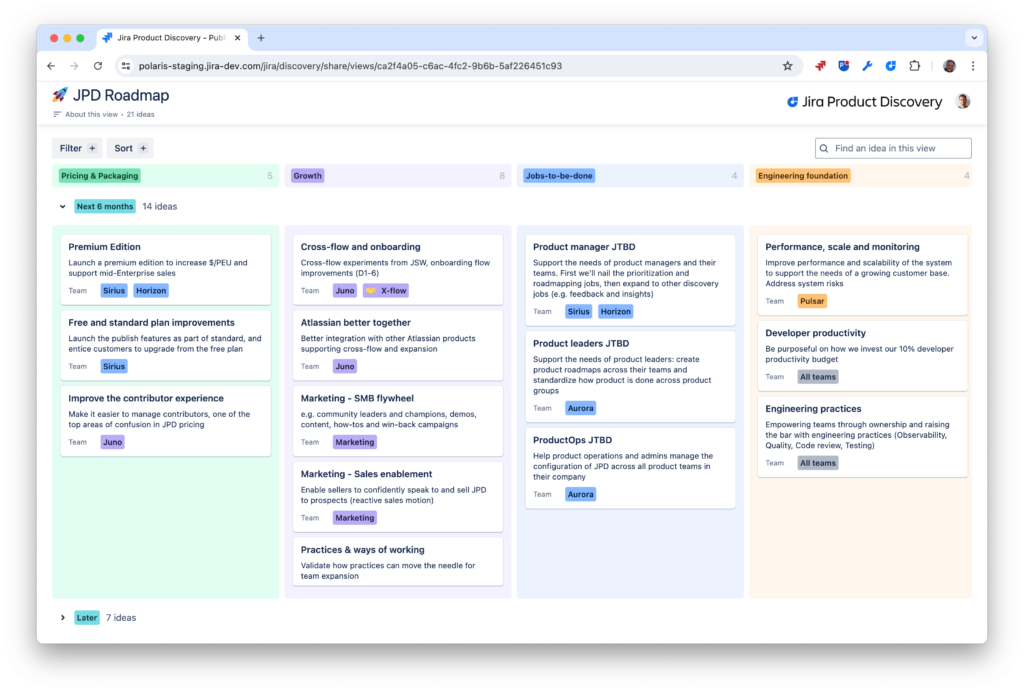The image size is (1024, 692).
Task: Open the blue shield extension icon
Action: click(x=844, y=66)
